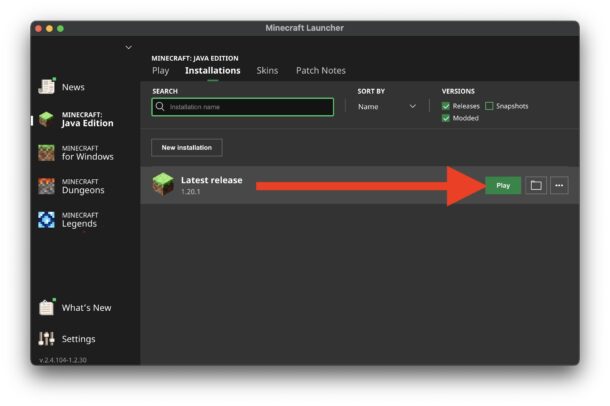
Task: Switch to the Play tab
Action: [160, 71]
